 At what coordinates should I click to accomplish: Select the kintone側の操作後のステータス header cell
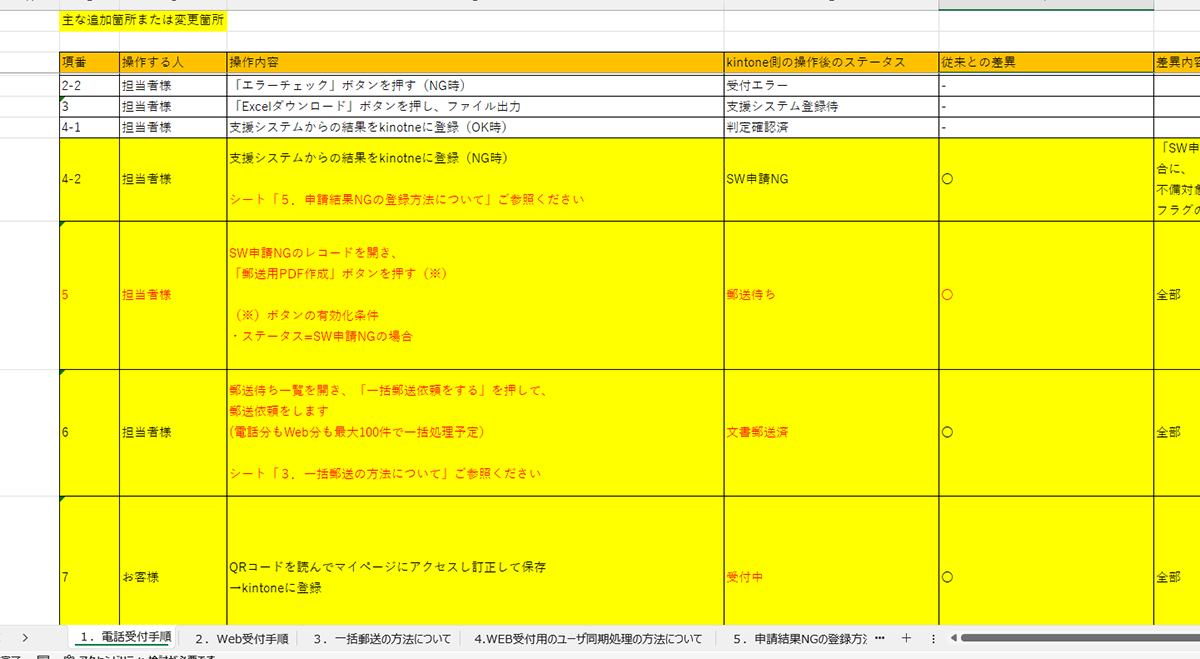point(830,62)
